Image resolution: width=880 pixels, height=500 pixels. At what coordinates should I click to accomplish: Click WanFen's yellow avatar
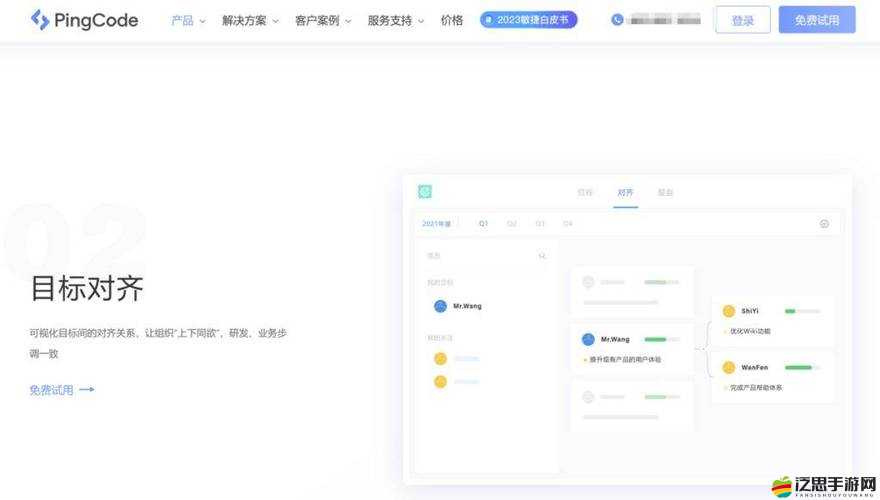point(728,368)
